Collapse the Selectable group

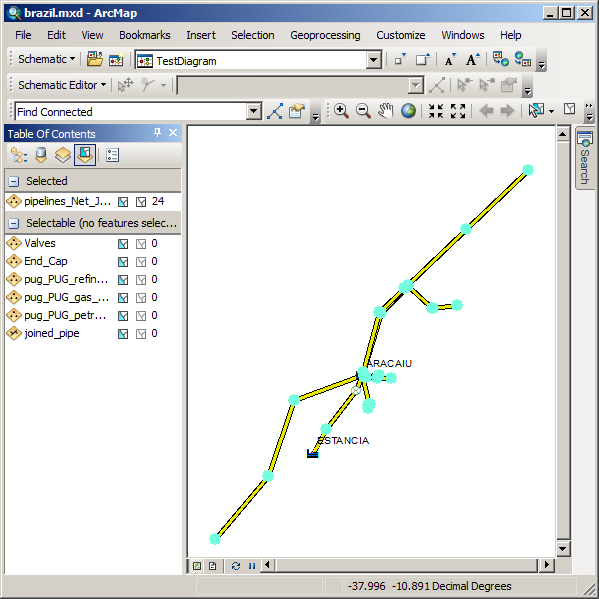point(13,223)
